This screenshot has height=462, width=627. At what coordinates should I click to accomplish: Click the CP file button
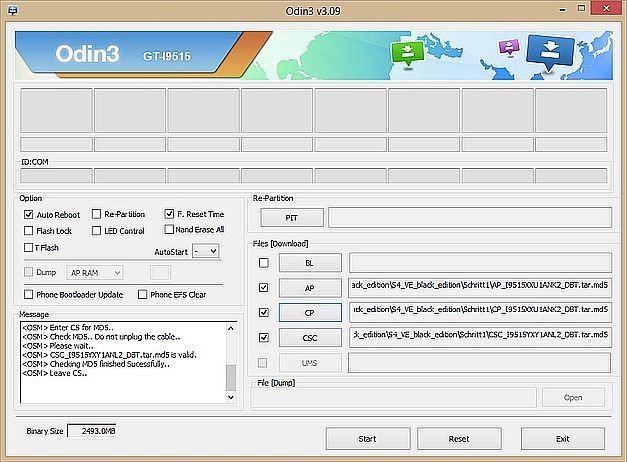tap(310, 312)
